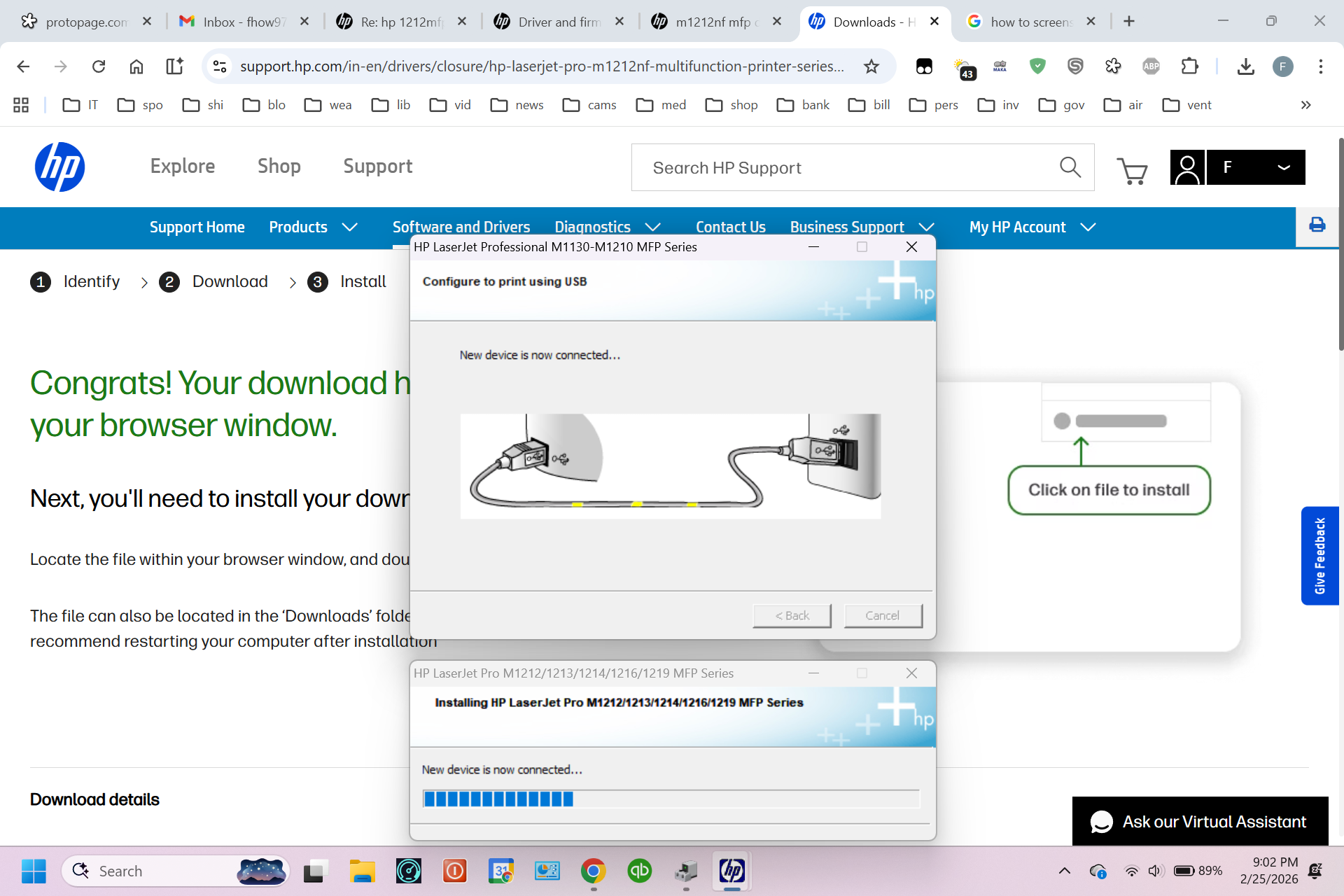Viewport: 1344px width, 896px height.
Task: Open QuickBooks from the taskbar
Action: (x=639, y=871)
